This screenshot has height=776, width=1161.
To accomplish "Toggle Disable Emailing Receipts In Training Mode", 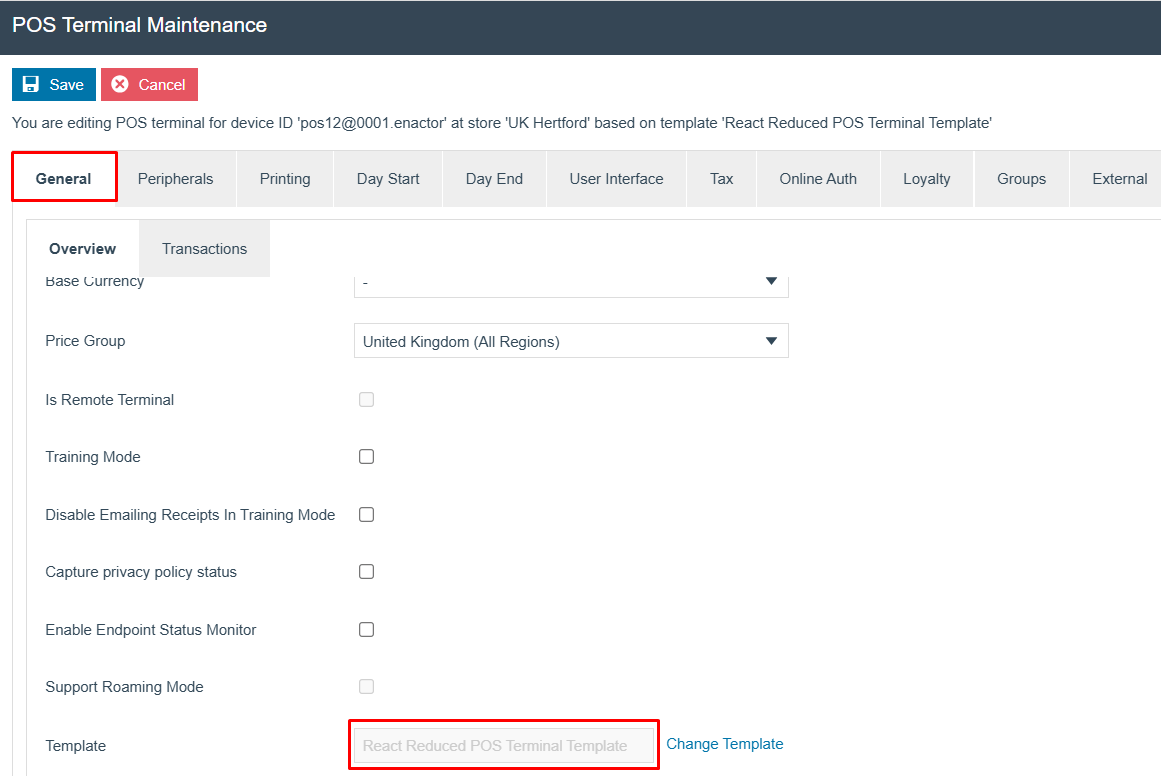I will [x=366, y=515].
